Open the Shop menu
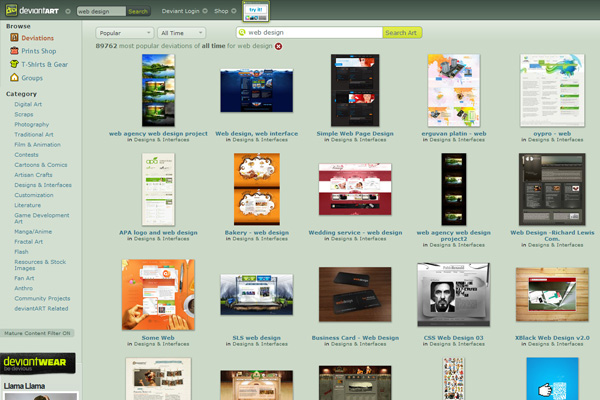Image resolution: width=600 pixels, height=400 pixels. 221,11
